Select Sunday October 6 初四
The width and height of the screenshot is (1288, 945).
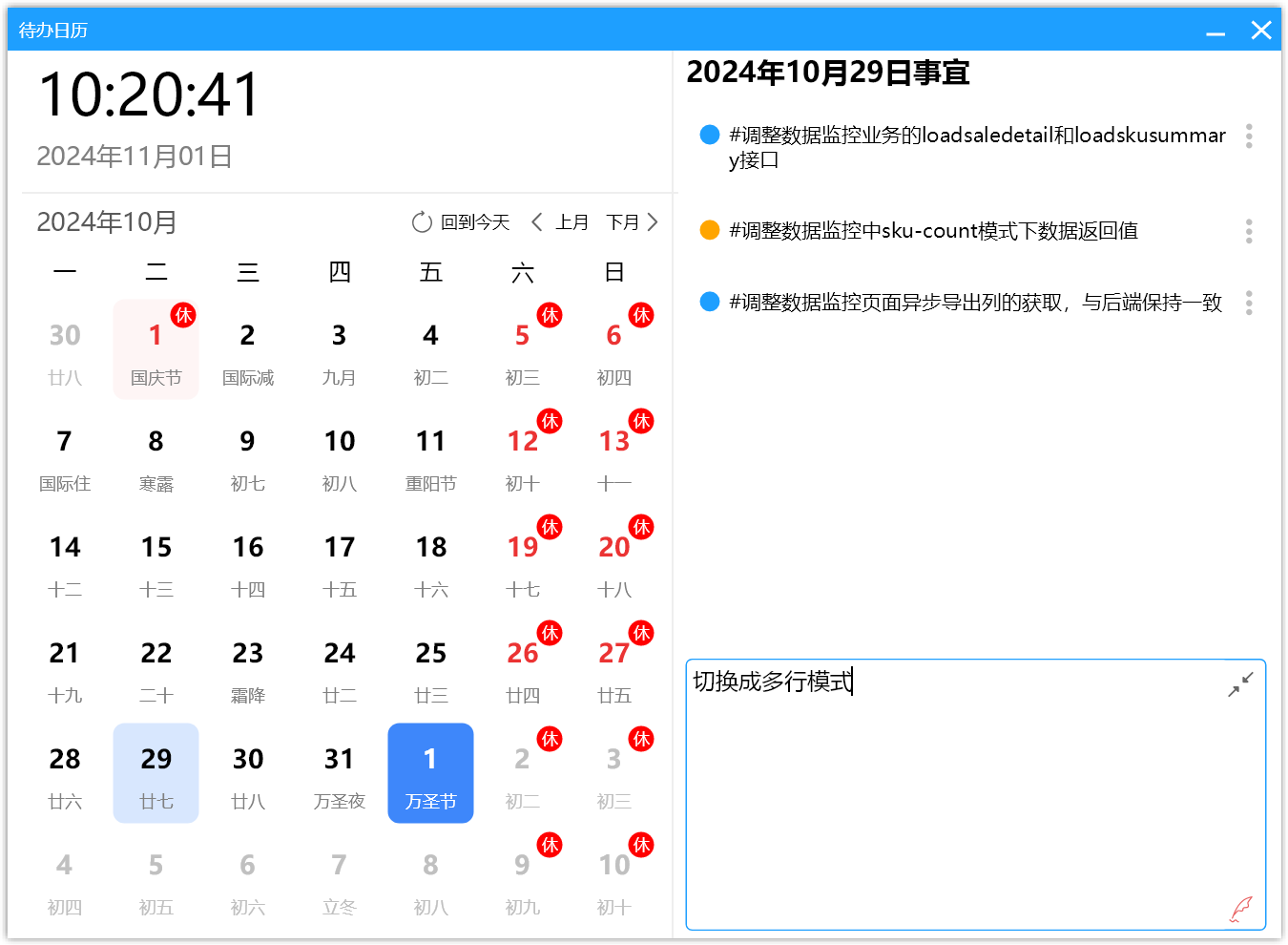(614, 349)
